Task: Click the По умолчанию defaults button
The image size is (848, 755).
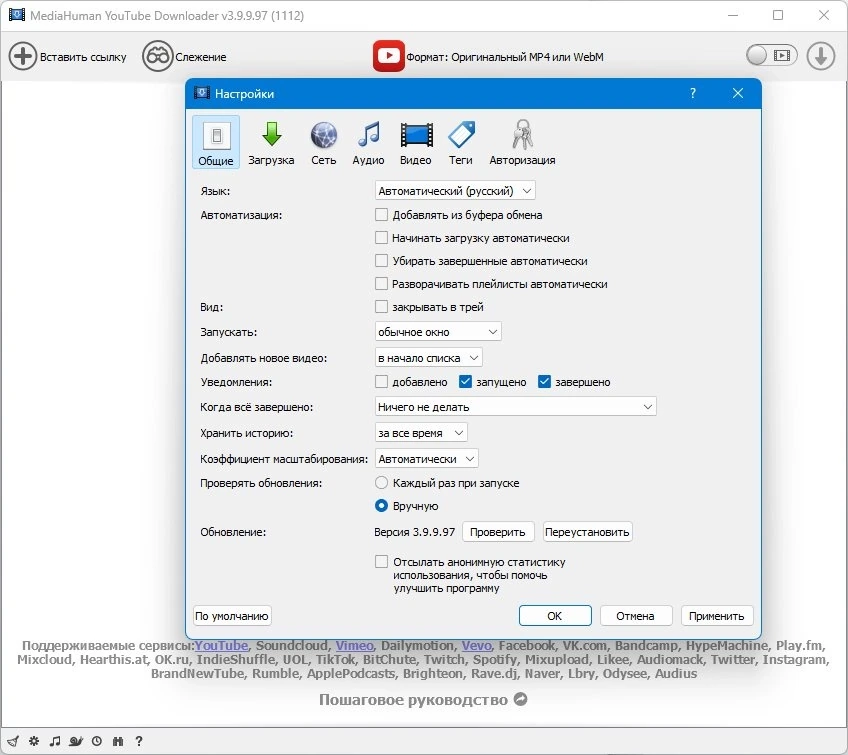Action: click(x=232, y=615)
